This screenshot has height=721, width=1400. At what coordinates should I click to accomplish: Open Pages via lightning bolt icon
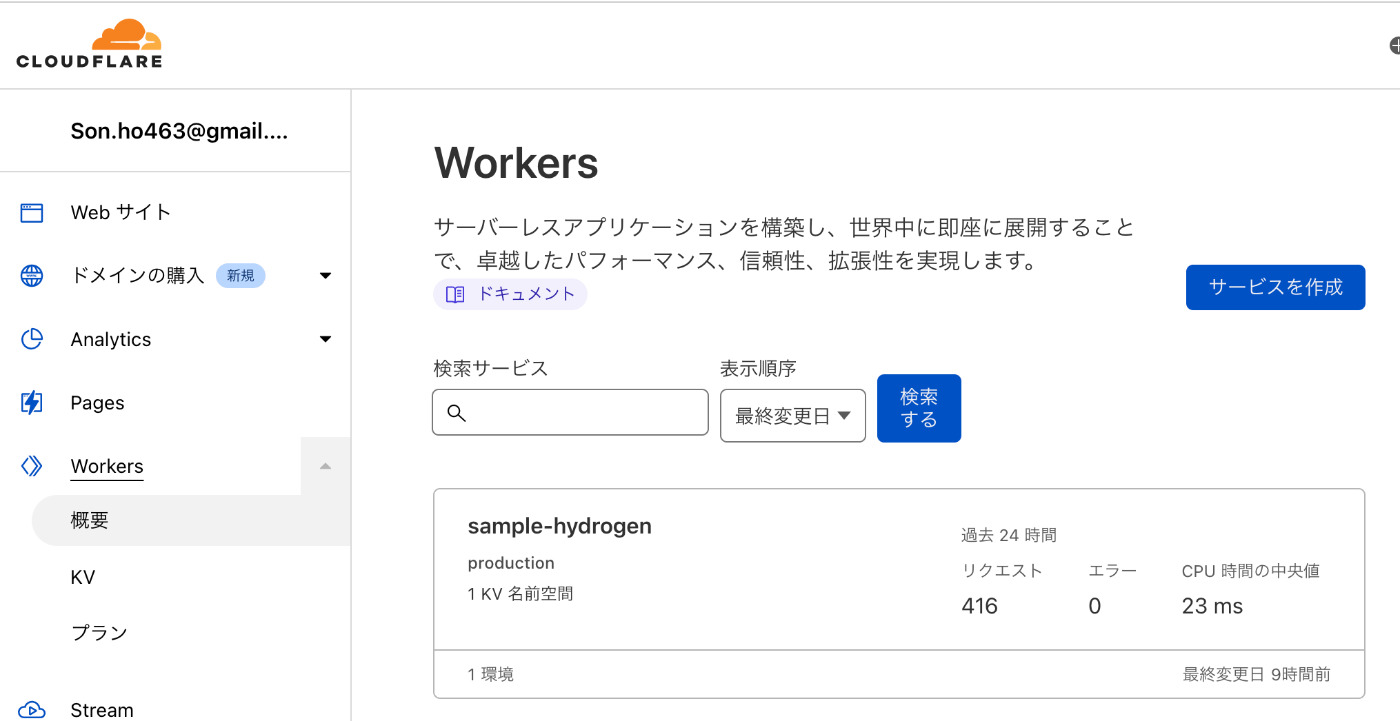tap(32, 403)
